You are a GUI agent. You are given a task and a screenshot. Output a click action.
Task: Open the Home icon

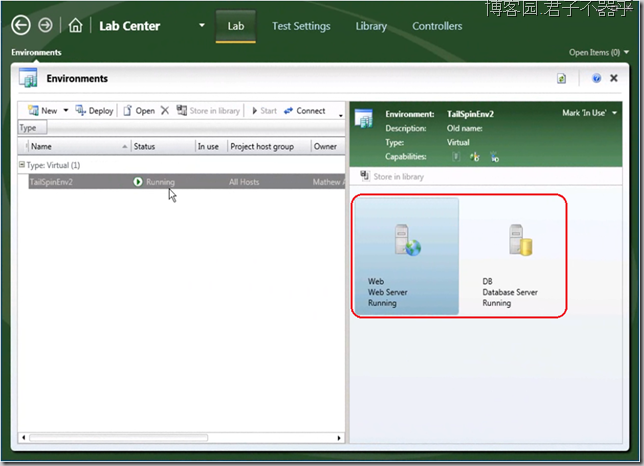tap(75, 25)
